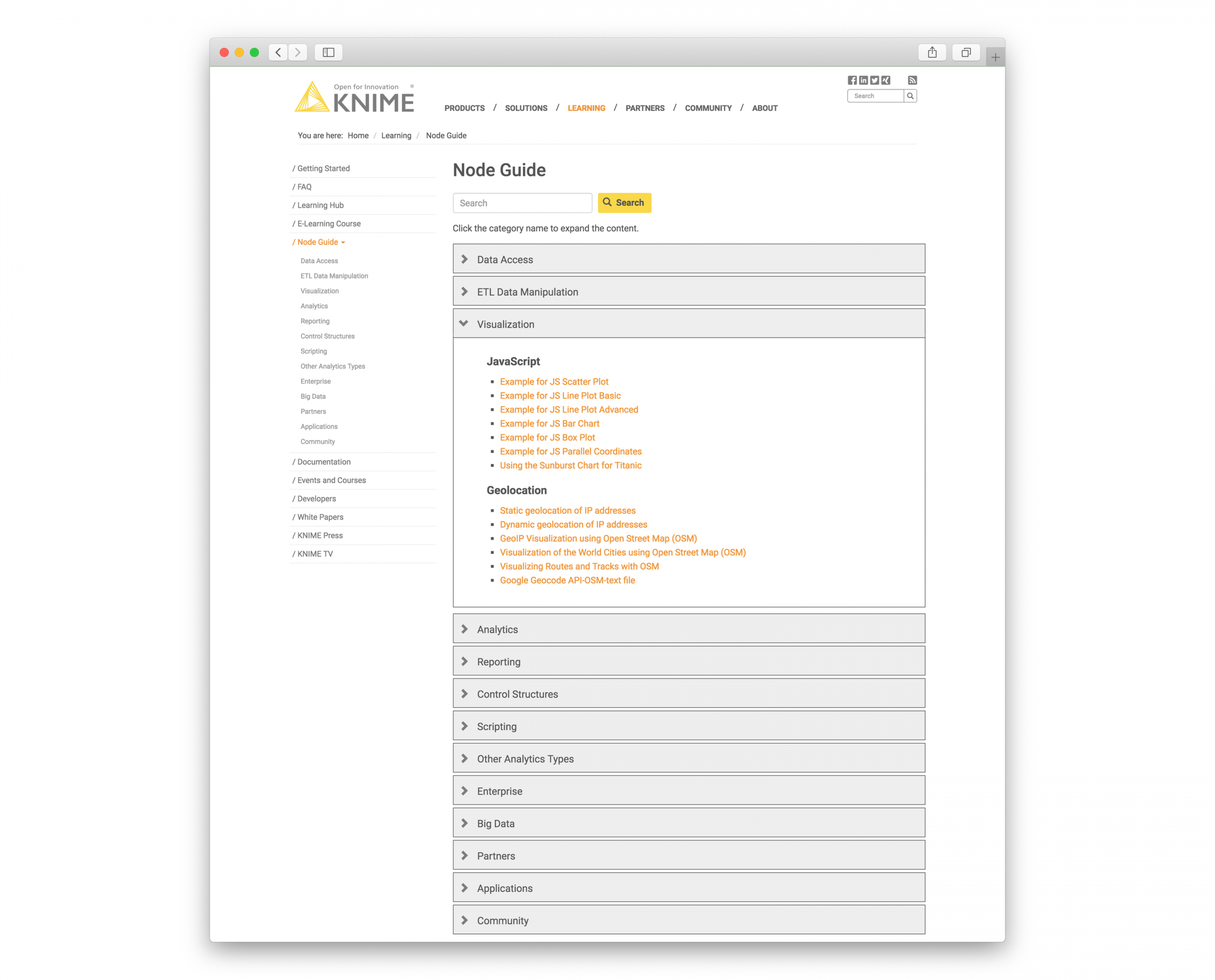Image resolution: width=1215 pixels, height=980 pixels.
Task: Select Visualization in sidebar submenu
Action: click(x=319, y=291)
